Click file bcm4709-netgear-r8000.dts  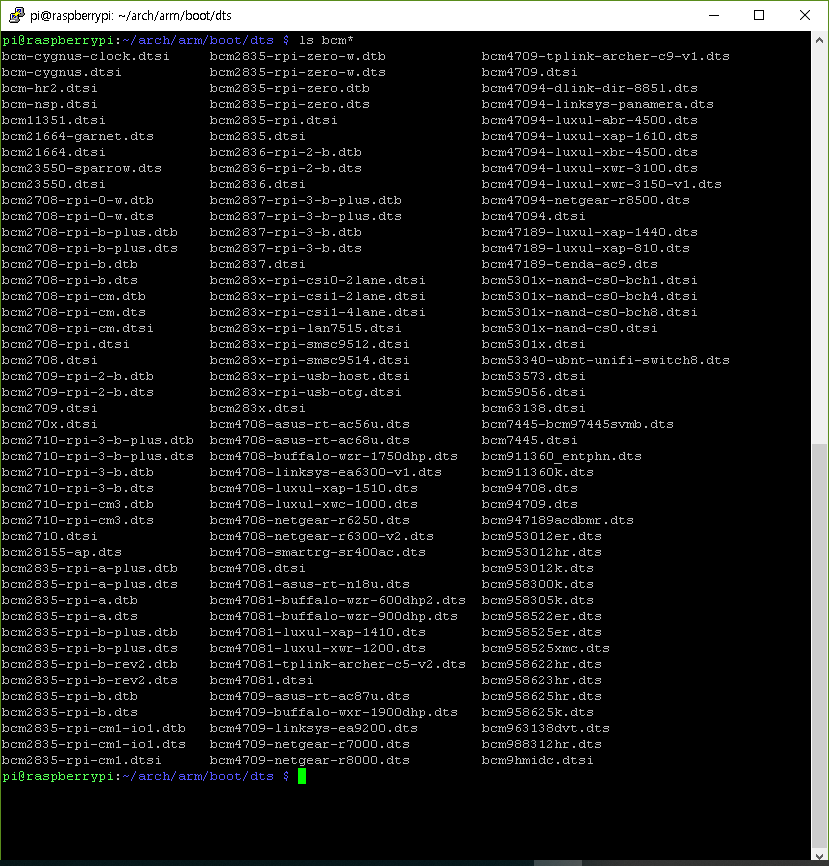[x=310, y=761]
